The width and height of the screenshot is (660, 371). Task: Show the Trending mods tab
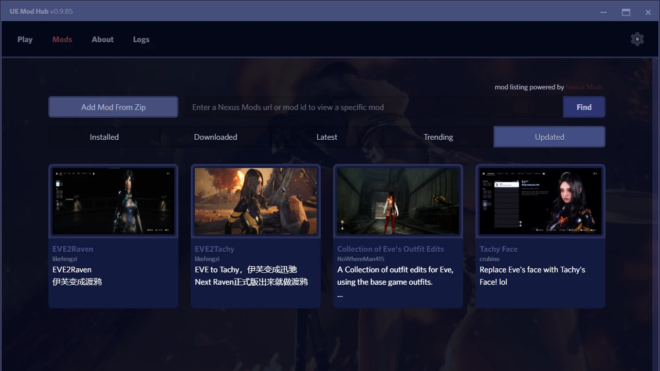click(x=438, y=137)
